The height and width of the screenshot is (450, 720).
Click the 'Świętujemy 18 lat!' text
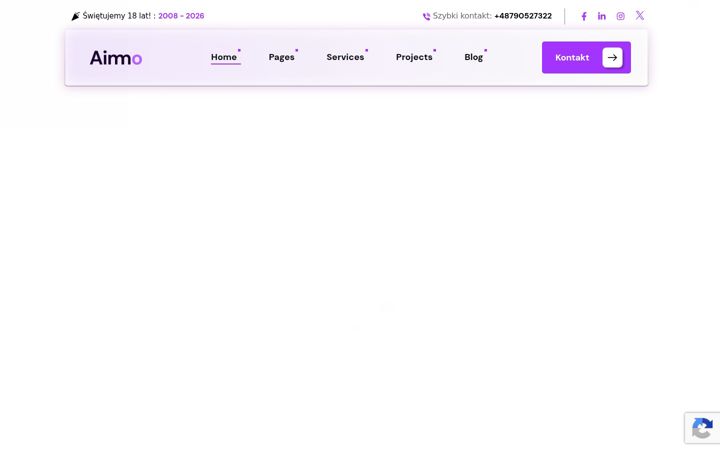[117, 16]
